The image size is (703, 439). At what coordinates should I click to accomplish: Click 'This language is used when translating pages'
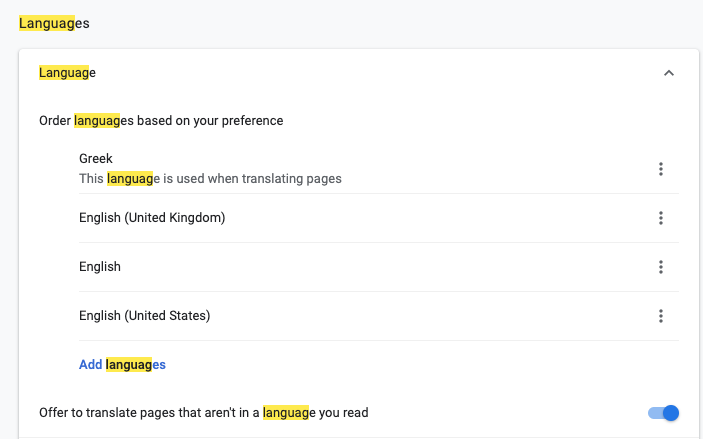click(x=210, y=178)
